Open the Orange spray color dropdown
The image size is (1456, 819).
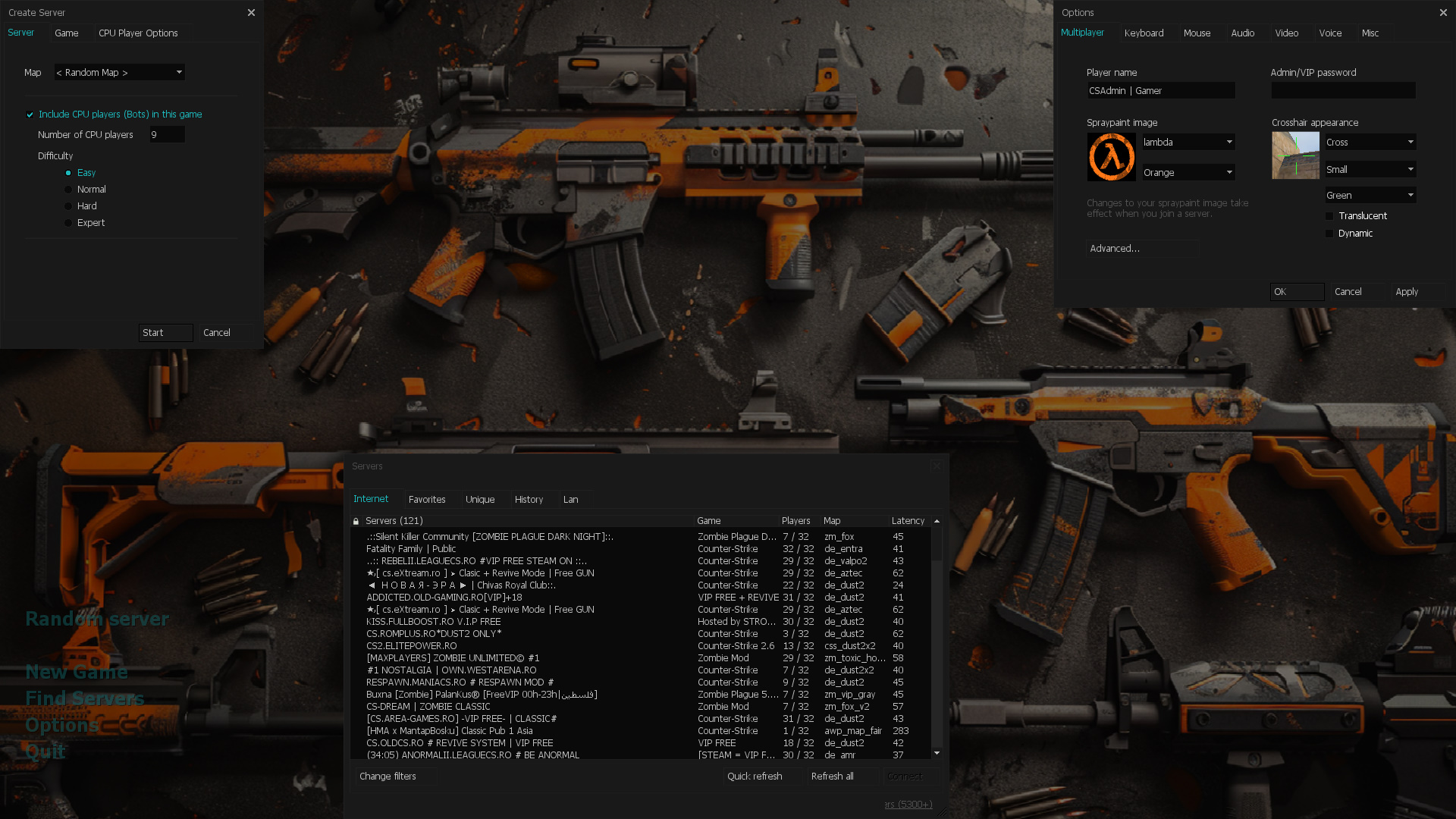pyautogui.click(x=1188, y=173)
